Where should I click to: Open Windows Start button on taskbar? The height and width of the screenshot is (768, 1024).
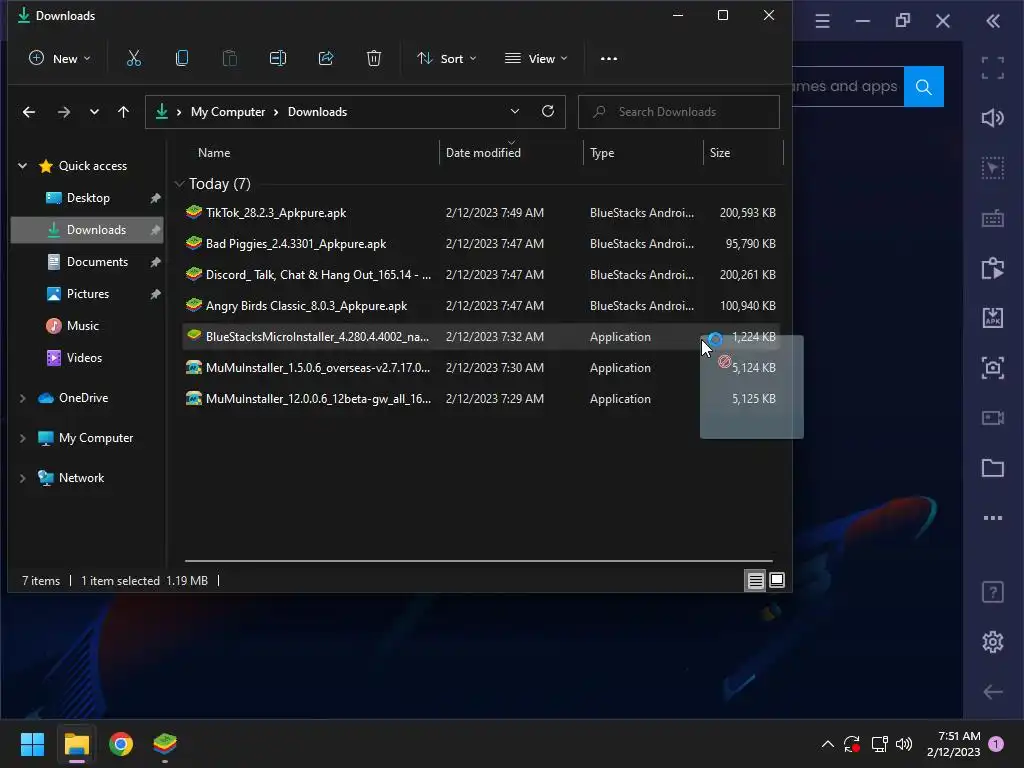coord(32,744)
